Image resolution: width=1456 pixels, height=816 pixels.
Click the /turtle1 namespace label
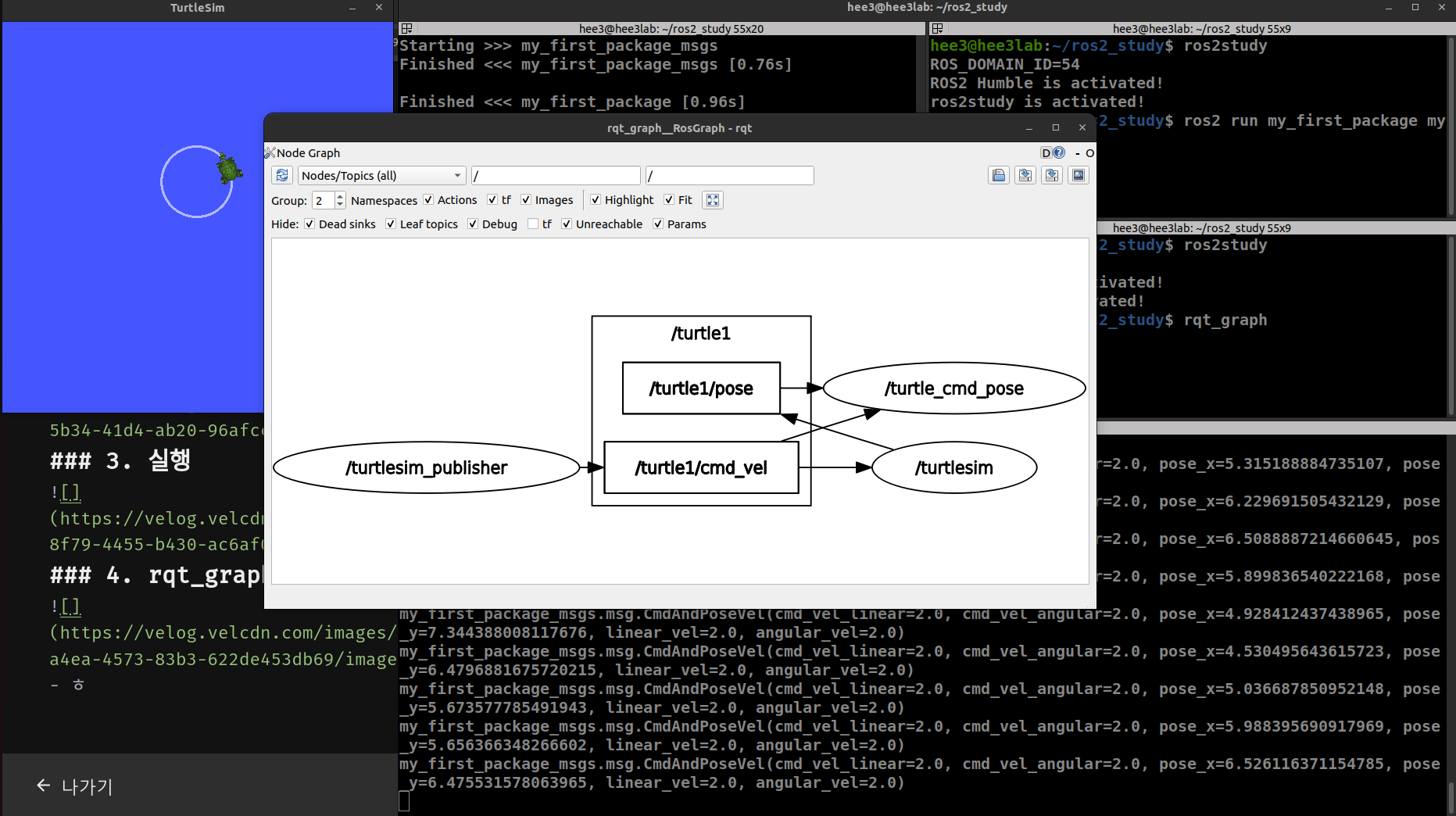point(701,334)
